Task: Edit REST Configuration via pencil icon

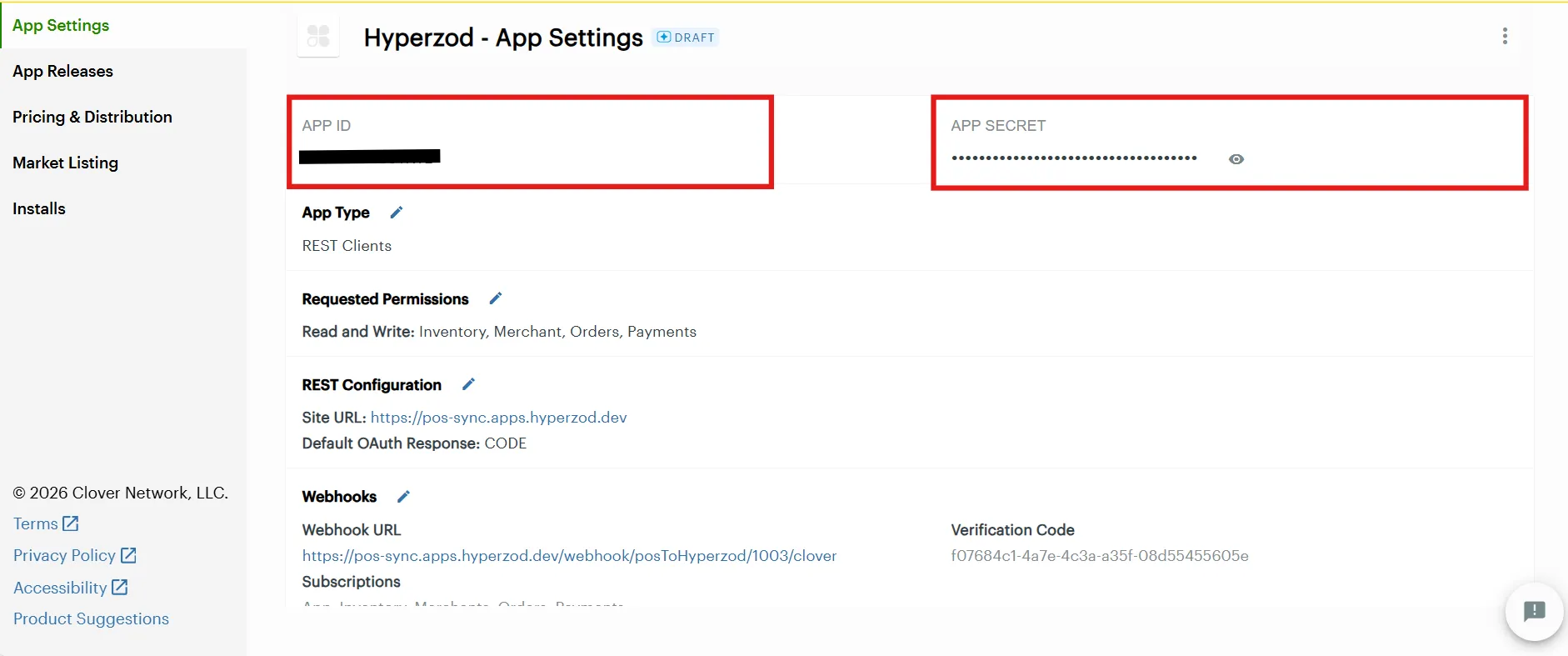Action: [468, 384]
